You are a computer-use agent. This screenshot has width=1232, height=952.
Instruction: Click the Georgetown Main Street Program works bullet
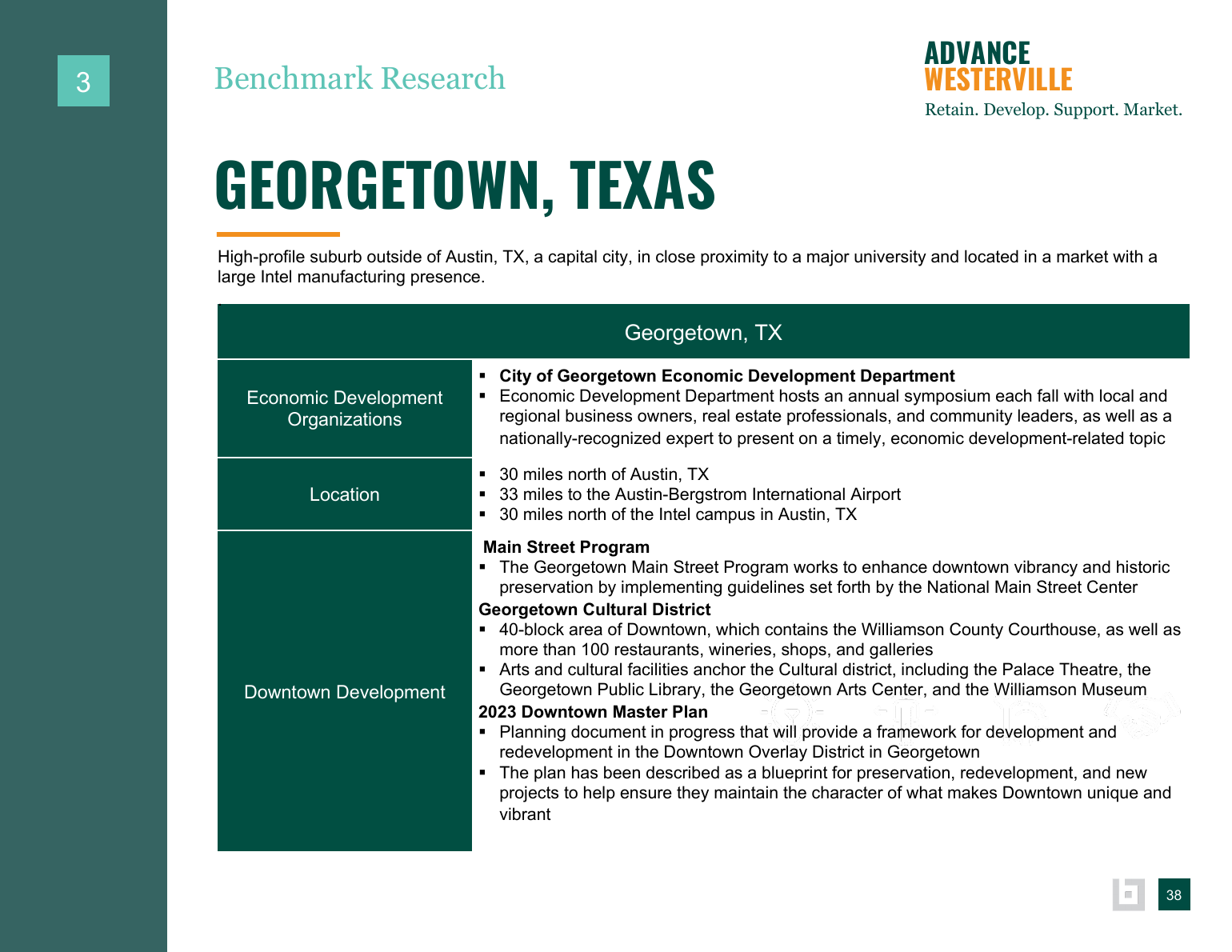pyautogui.click(x=834, y=577)
